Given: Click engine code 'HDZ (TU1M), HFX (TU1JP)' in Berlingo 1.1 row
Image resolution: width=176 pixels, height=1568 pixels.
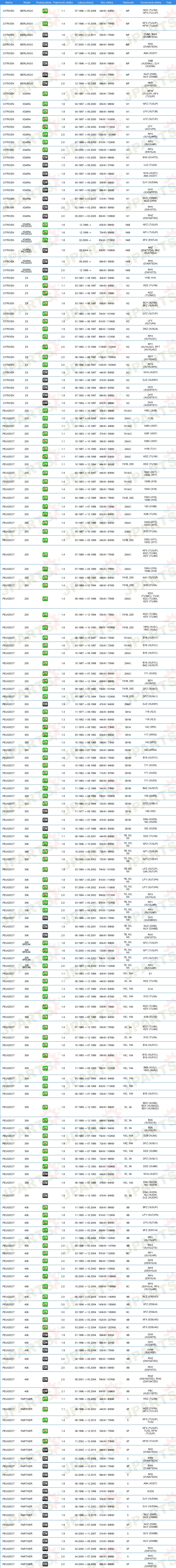Looking at the screenshot, I should click(x=150, y=11).
